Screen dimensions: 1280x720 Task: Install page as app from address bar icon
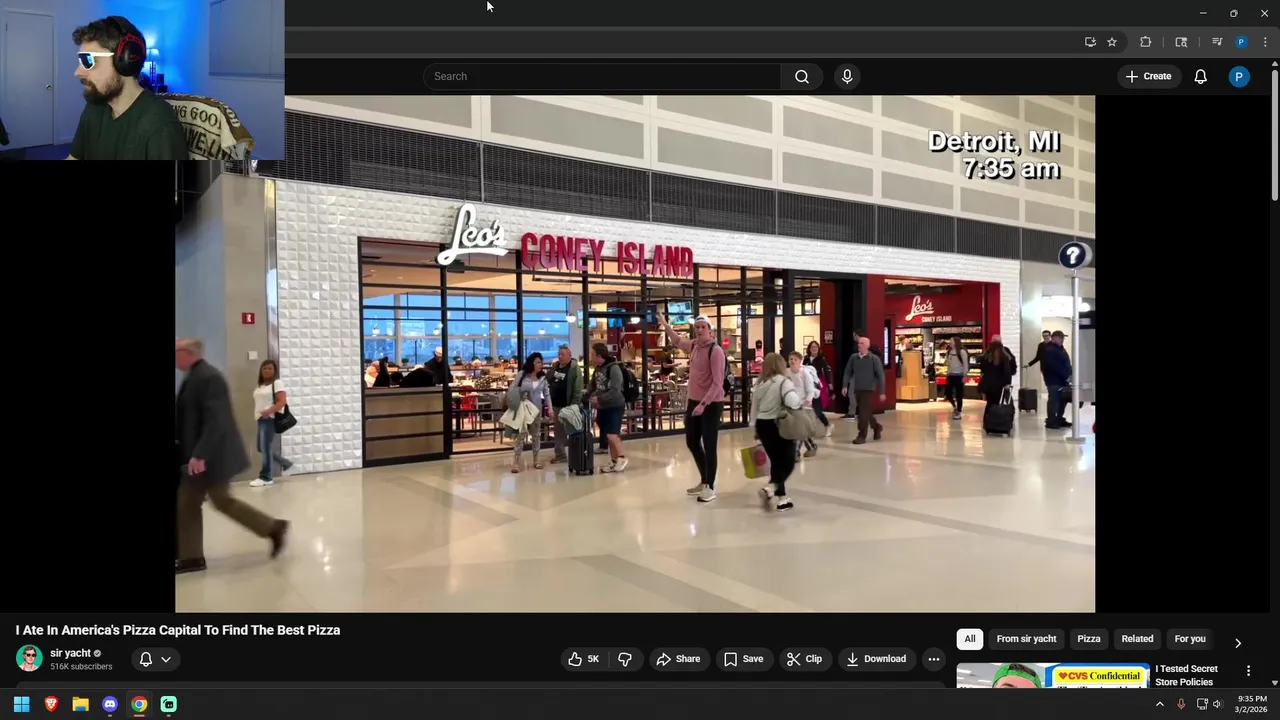click(x=1090, y=42)
